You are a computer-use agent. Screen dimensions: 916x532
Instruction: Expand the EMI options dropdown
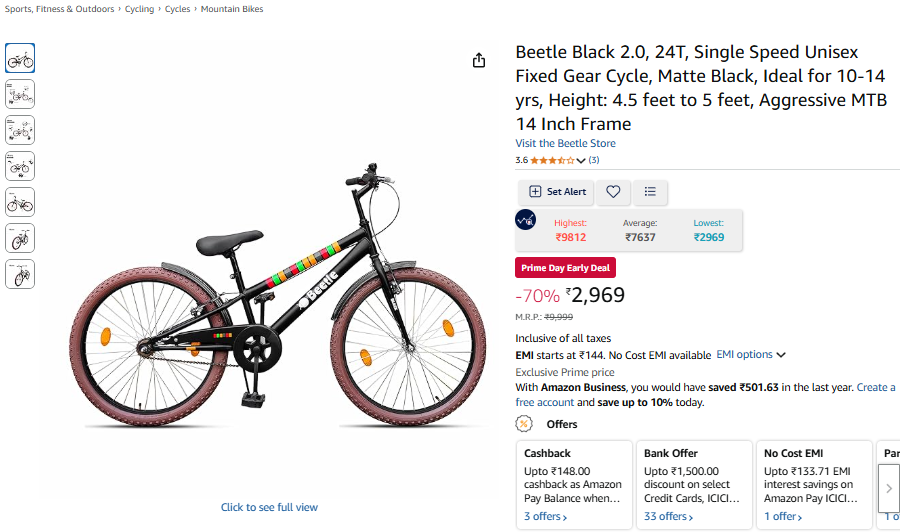(x=751, y=354)
